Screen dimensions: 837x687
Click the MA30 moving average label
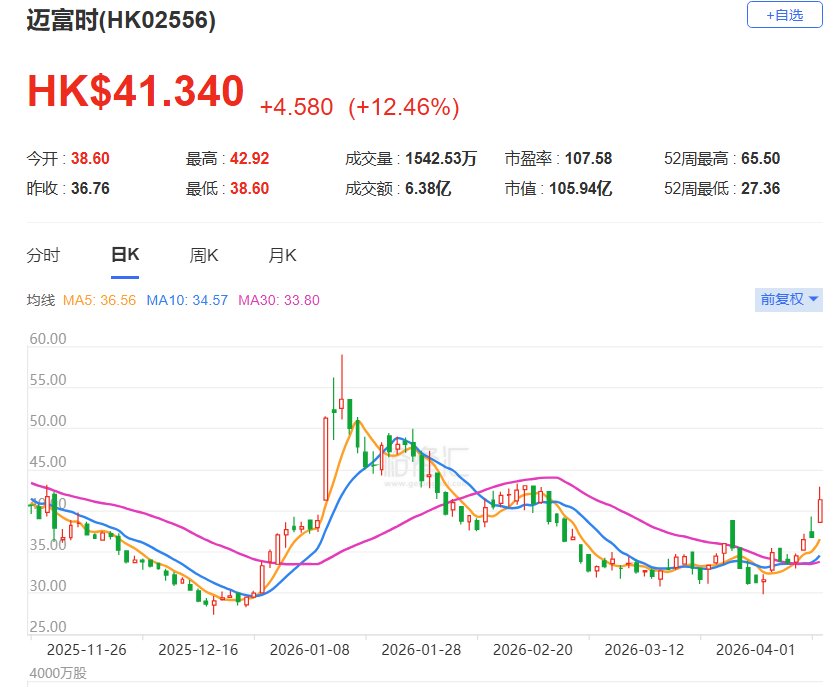[278, 300]
